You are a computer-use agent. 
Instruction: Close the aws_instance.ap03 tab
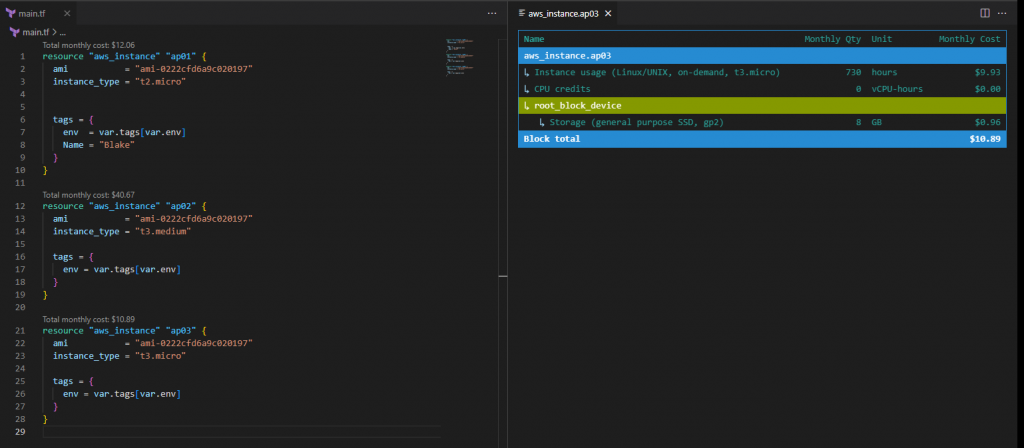click(x=607, y=13)
